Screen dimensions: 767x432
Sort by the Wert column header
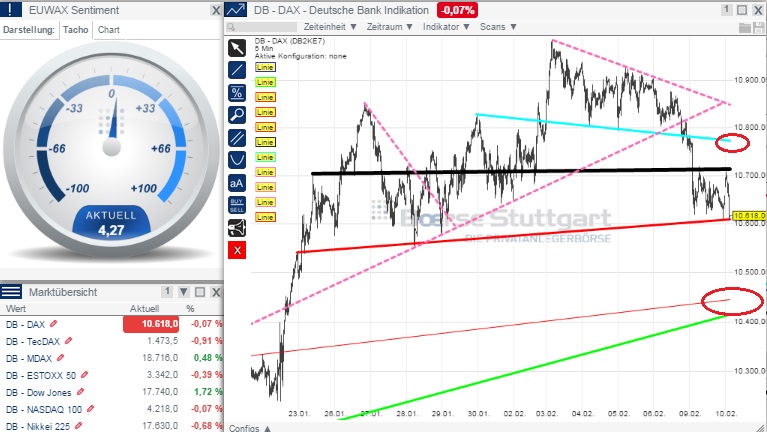pyautogui.click(x=16, y=309)
